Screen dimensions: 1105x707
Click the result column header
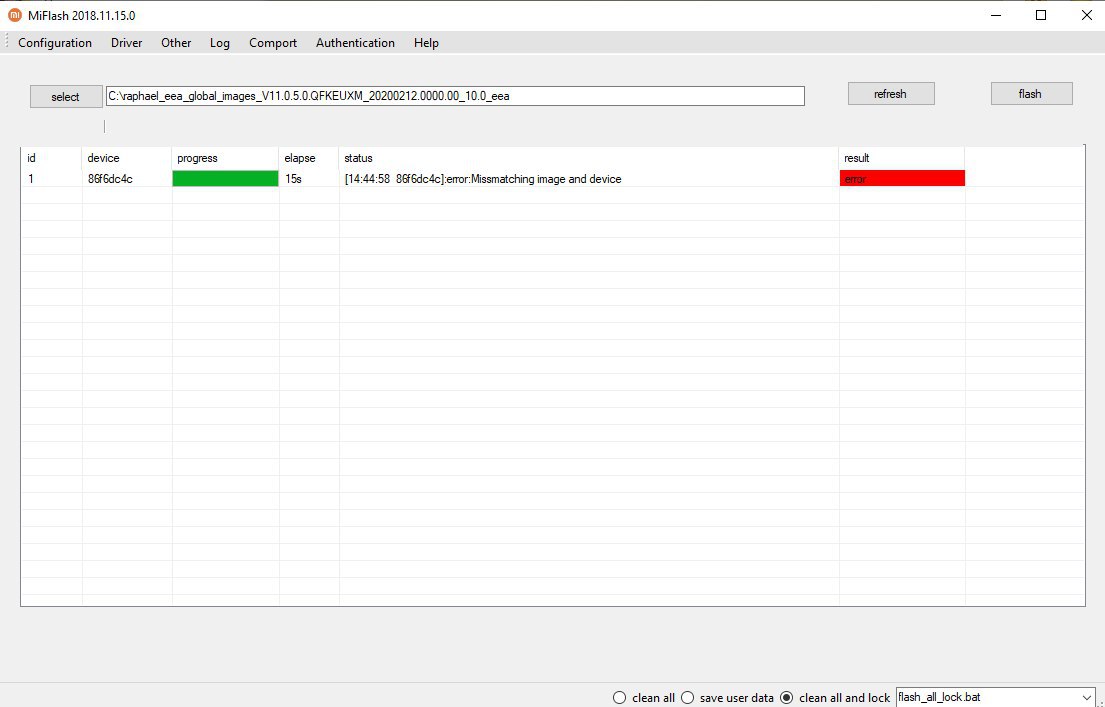tap(901, 158)
